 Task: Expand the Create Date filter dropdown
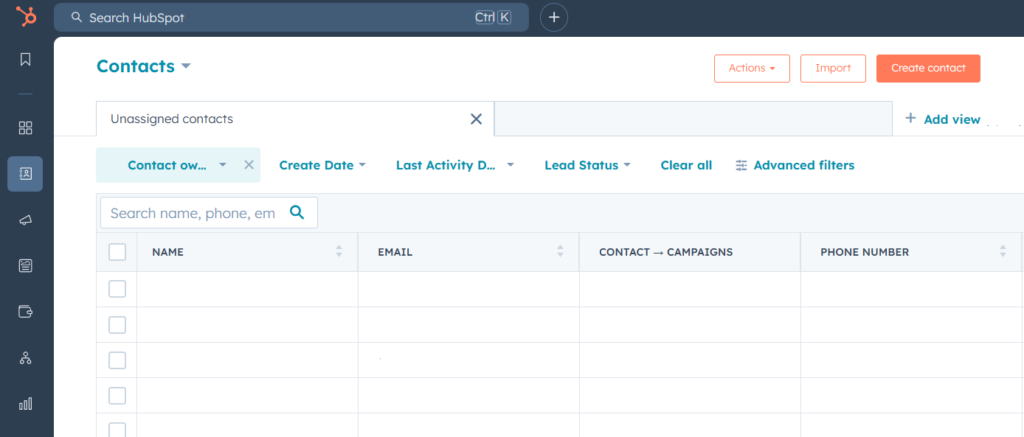point(322,165)
